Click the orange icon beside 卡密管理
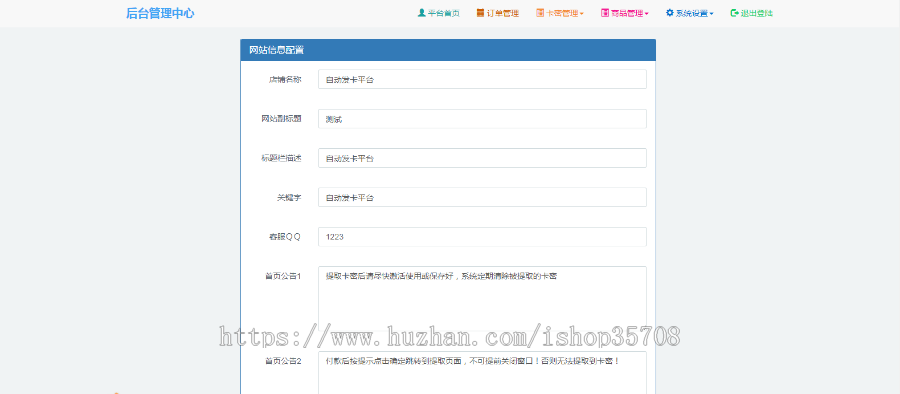The image size is (900, 394). click(540, 13)
